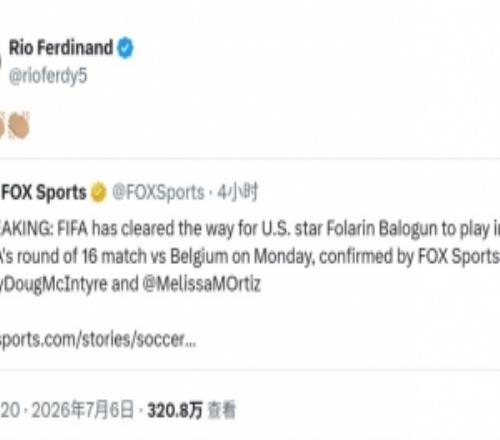Open the @FOXSports handle
The height and width of the screenshot is (440, 500).
pos(158,192)
